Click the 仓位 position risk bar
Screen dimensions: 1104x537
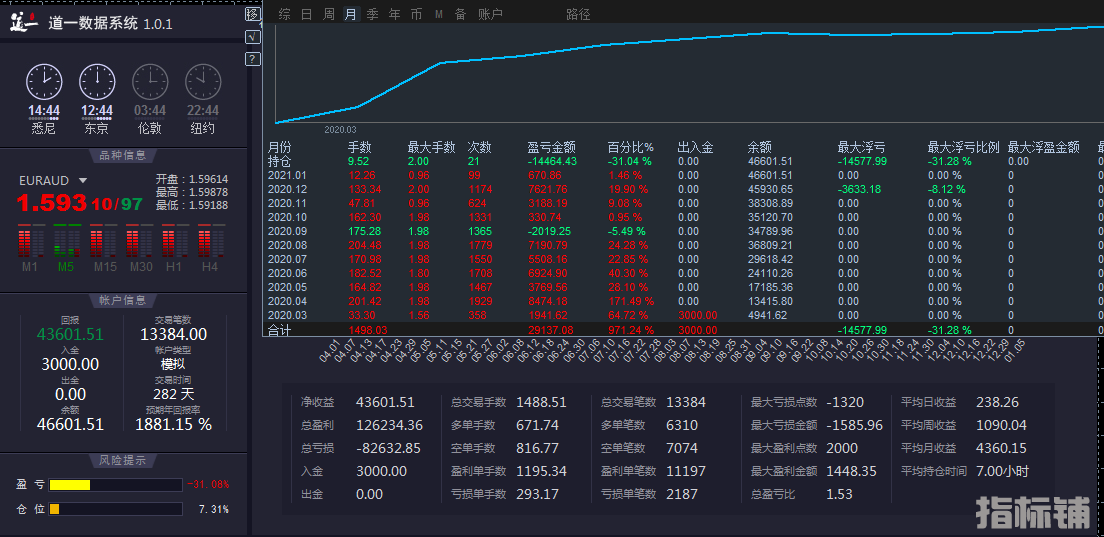115,509
